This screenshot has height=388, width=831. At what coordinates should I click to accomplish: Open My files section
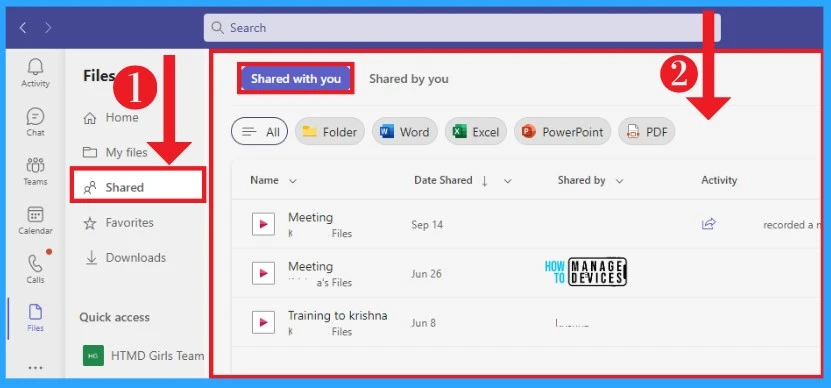pos(116,153)
